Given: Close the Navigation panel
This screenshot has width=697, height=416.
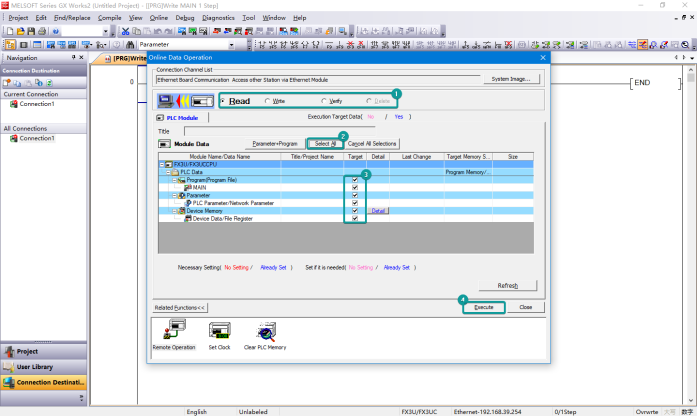Looking at the screenshot, I should 81,57.
